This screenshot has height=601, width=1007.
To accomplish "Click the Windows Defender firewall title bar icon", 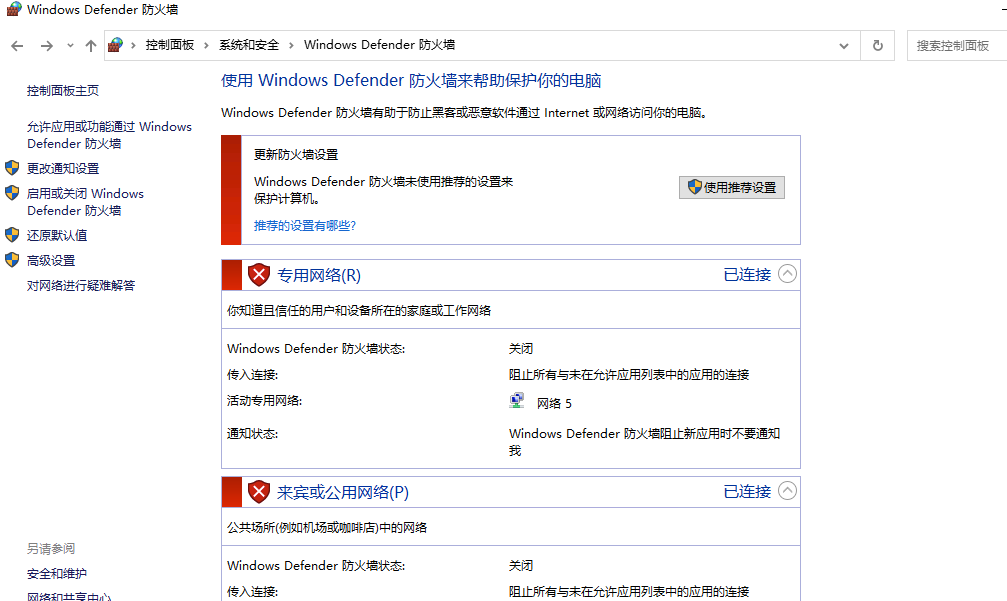I will 13,9.
